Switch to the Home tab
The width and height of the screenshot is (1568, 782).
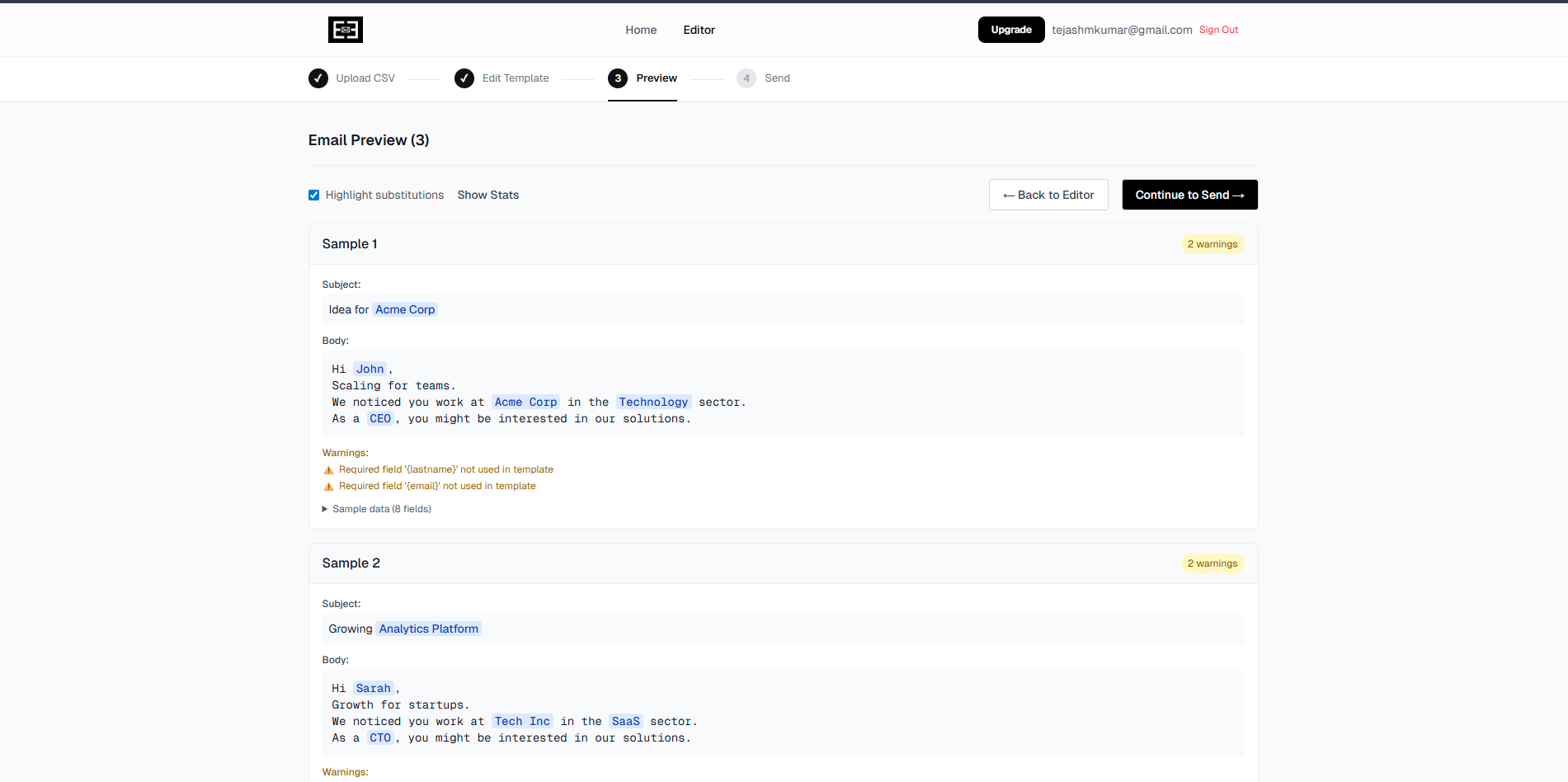[641, 30]
